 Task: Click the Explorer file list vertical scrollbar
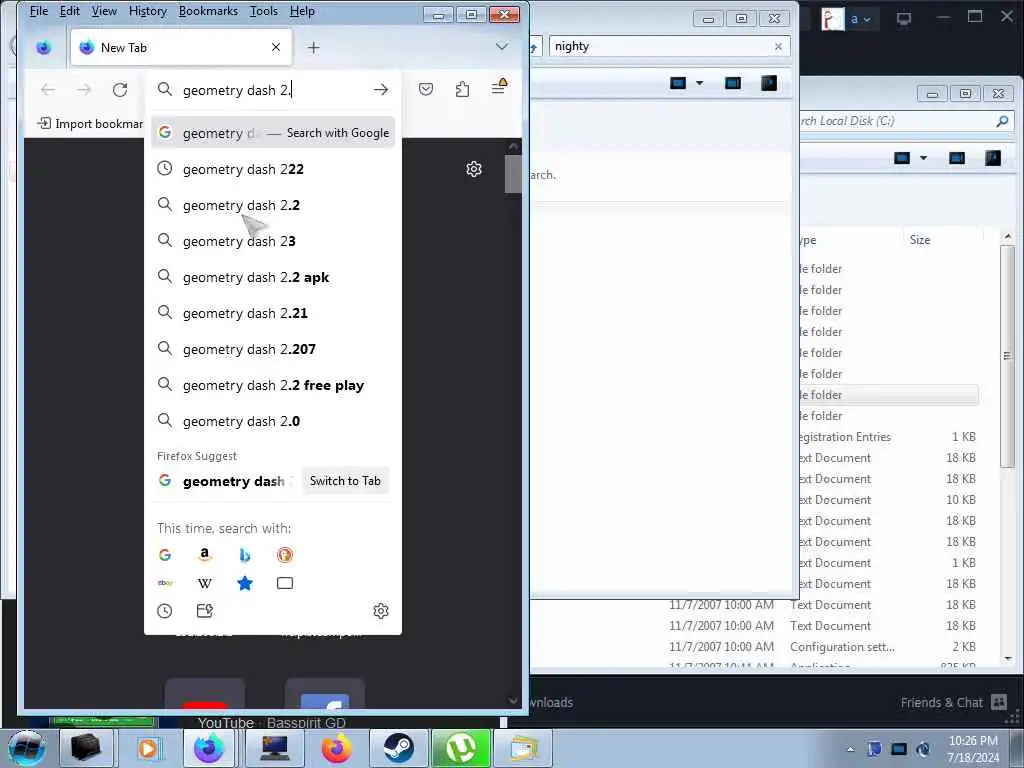tap(1008, 356)
